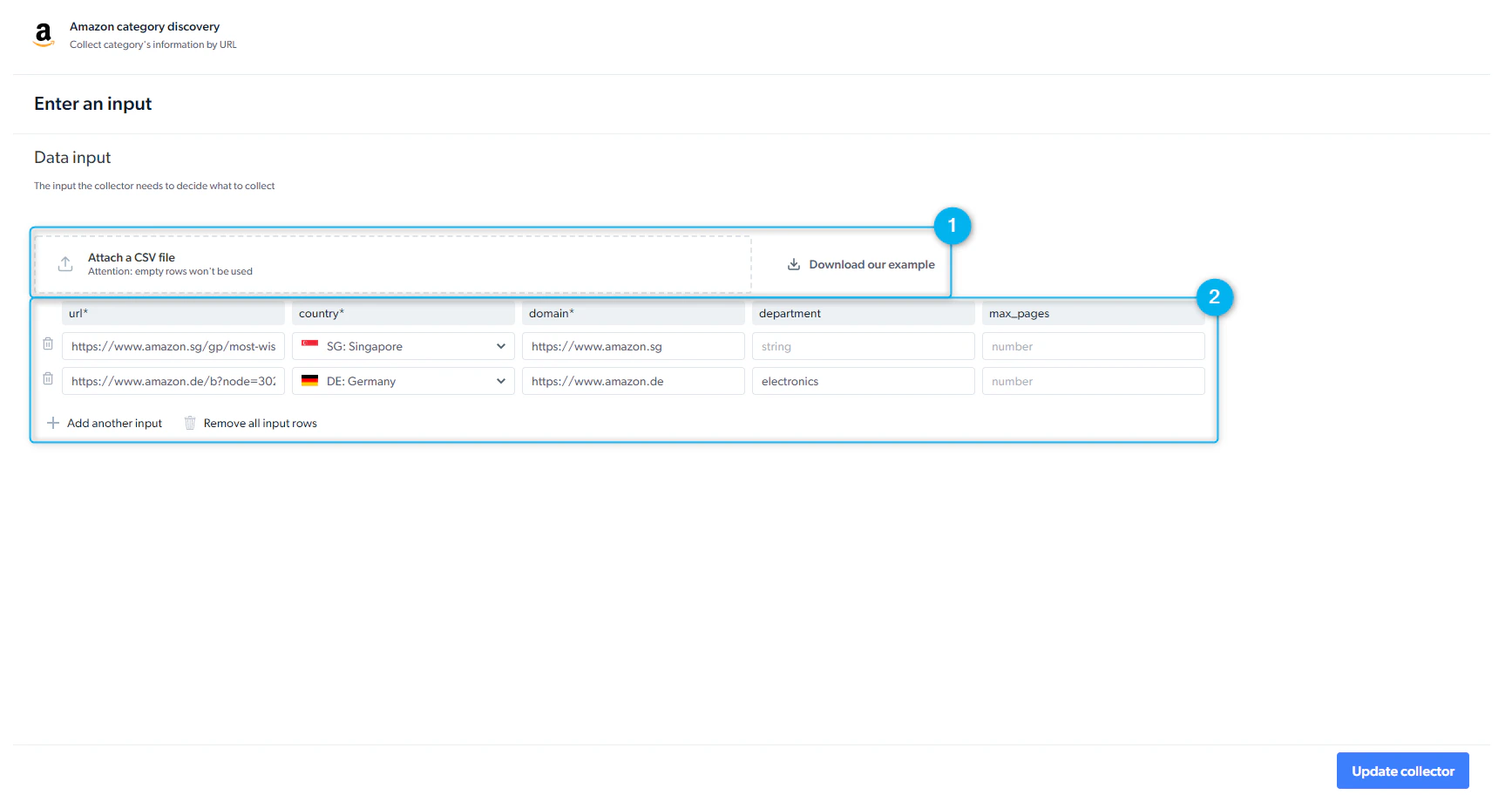Delete the Singapore input row with trash icon
The width and height of the screenshot is (1512, 795).
point(48,344)
